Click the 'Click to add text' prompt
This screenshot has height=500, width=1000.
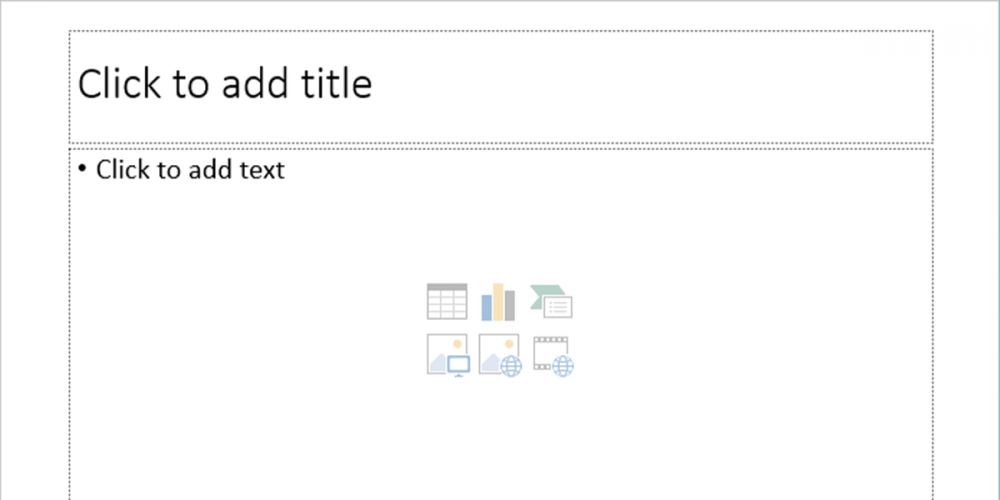point(190,170)
